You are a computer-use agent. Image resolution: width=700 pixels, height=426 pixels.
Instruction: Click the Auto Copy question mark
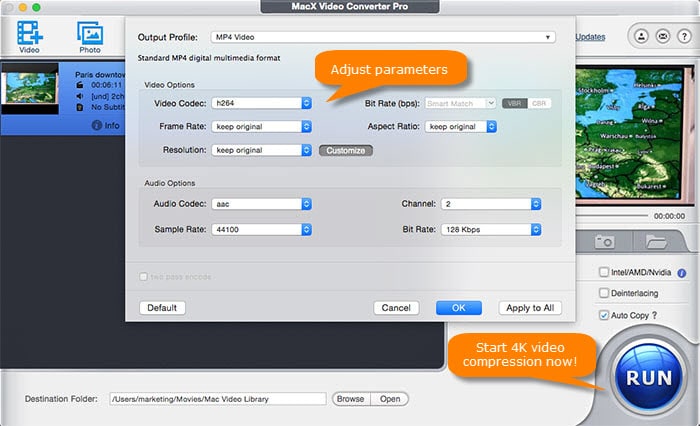(654, 315)
